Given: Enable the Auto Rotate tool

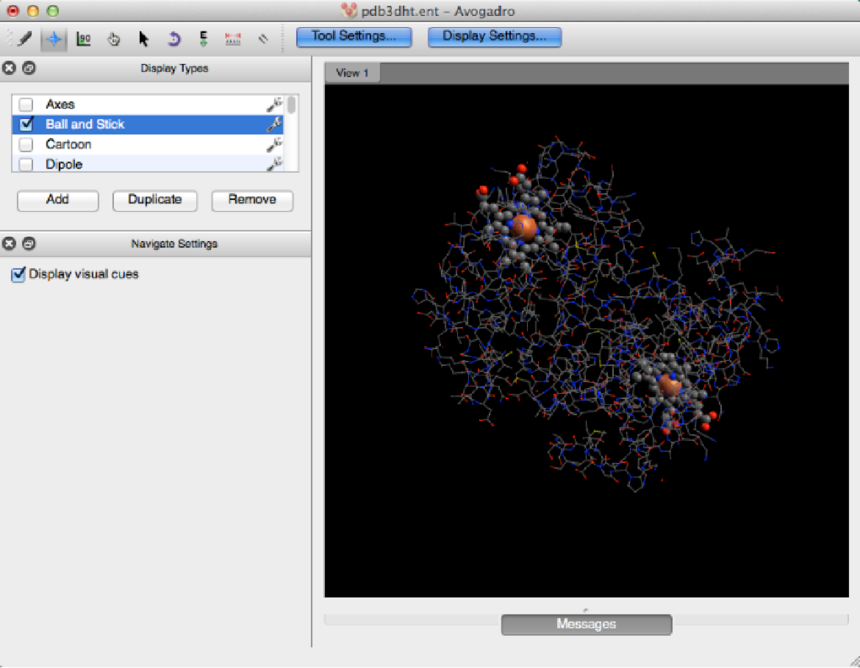Looking at the screenshot, I should (173, 39).
